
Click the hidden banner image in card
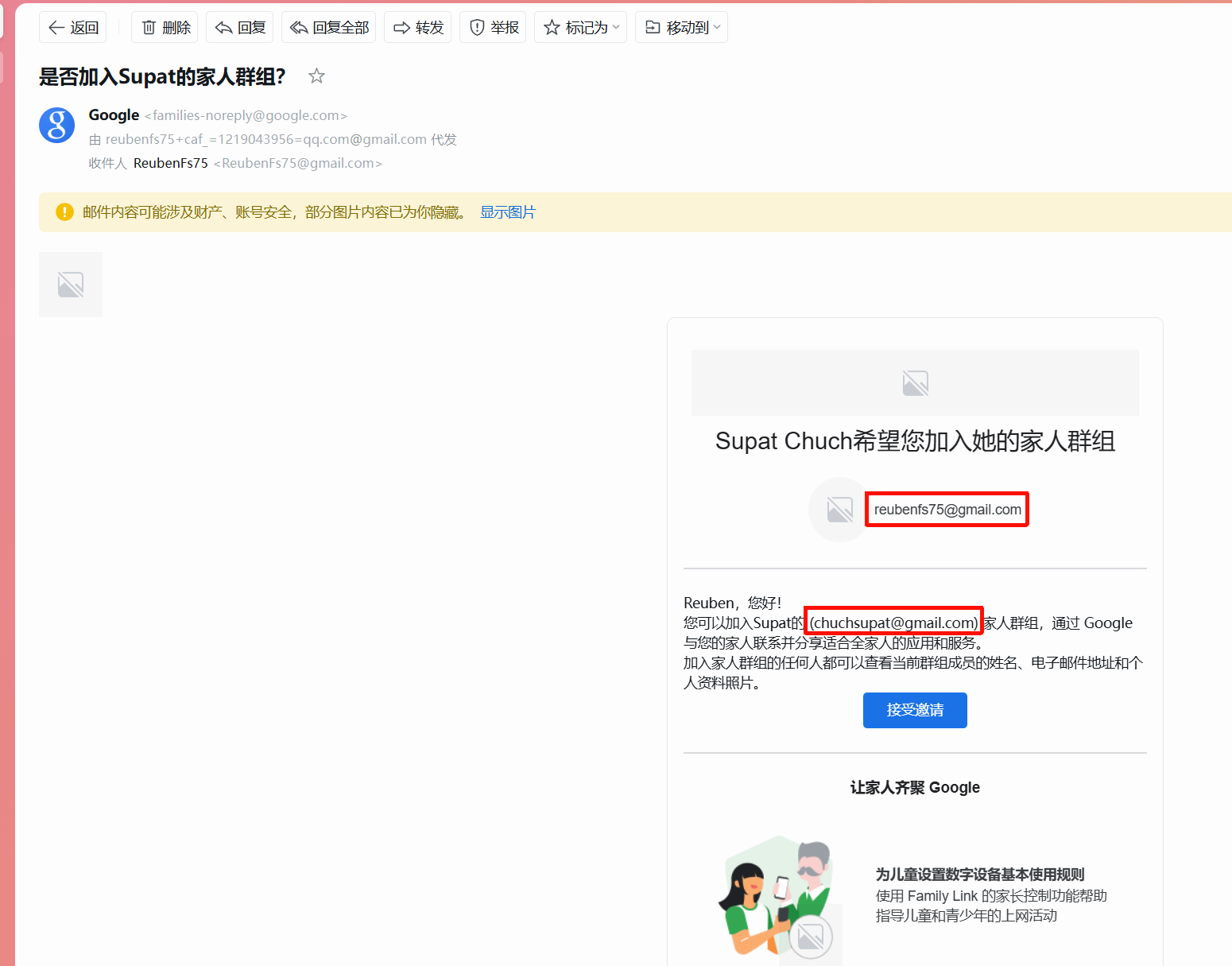tap(915, 383)
